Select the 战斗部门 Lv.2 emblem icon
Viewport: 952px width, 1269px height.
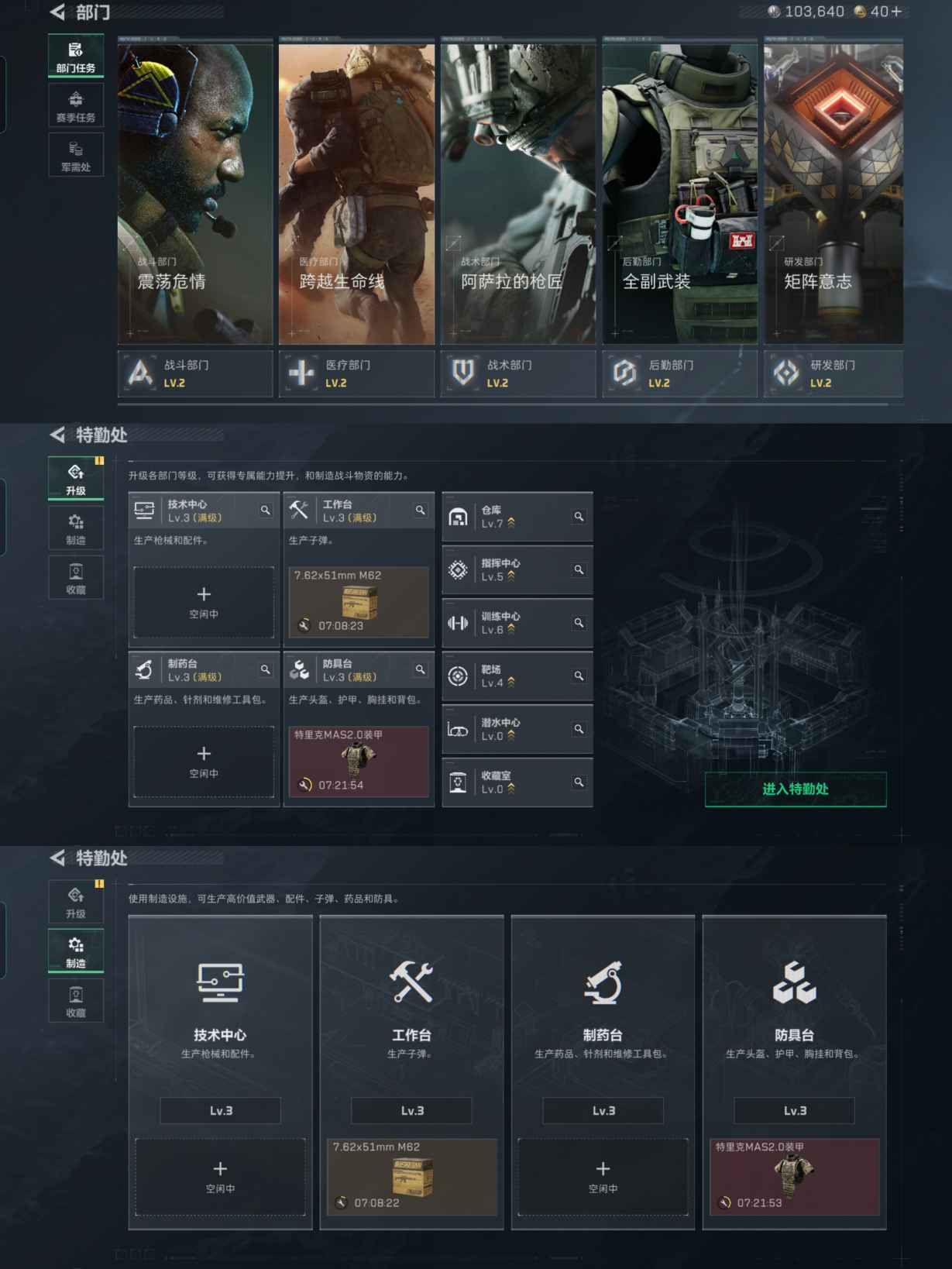click(x=140, y=373)
